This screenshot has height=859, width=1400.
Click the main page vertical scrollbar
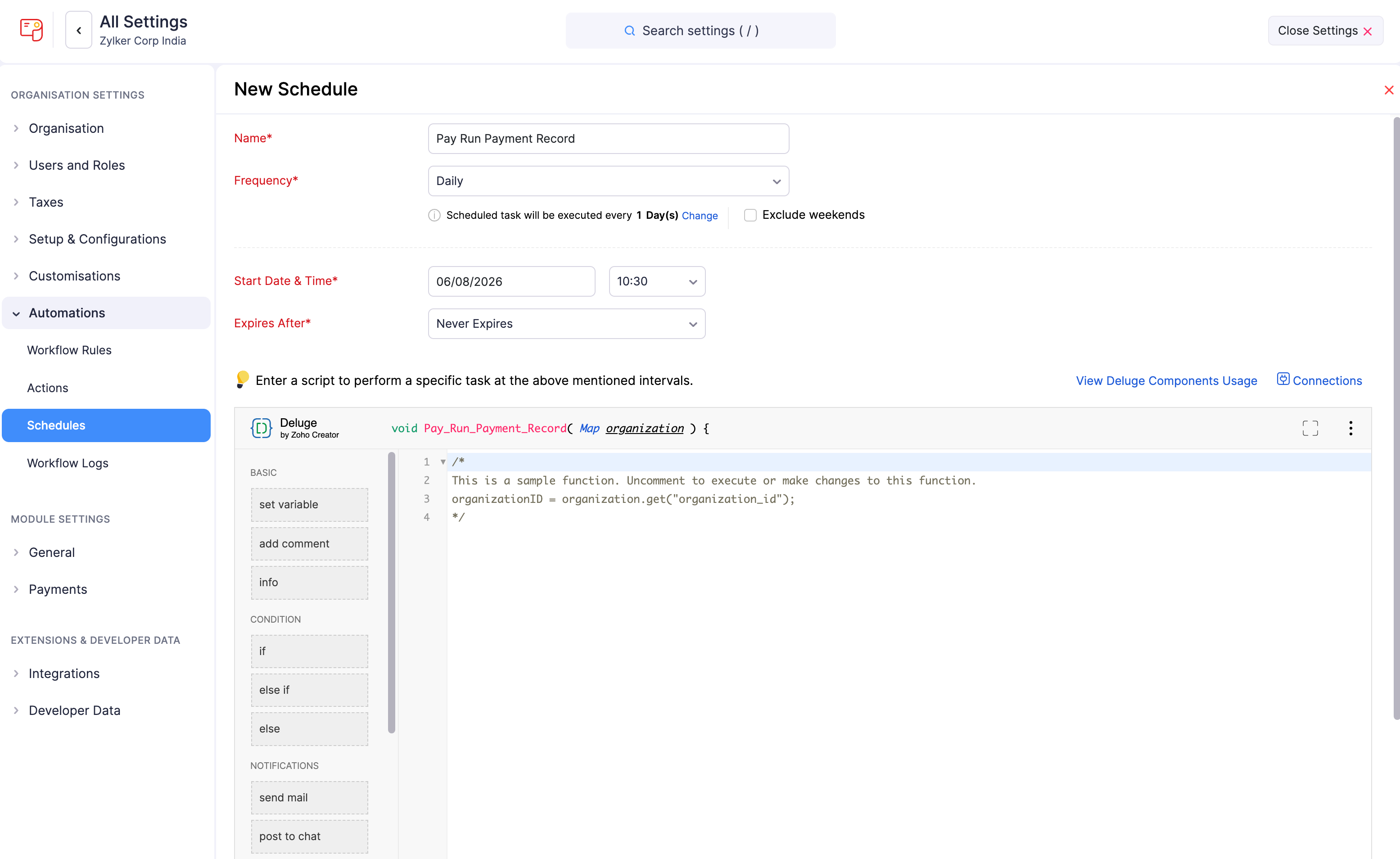[1396, 418]
